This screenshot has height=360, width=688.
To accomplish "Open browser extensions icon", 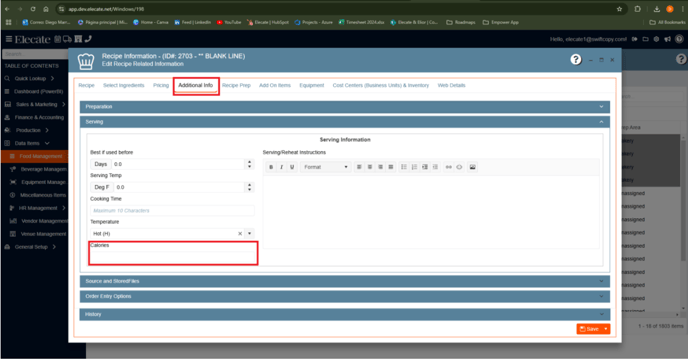I will 638,9.
